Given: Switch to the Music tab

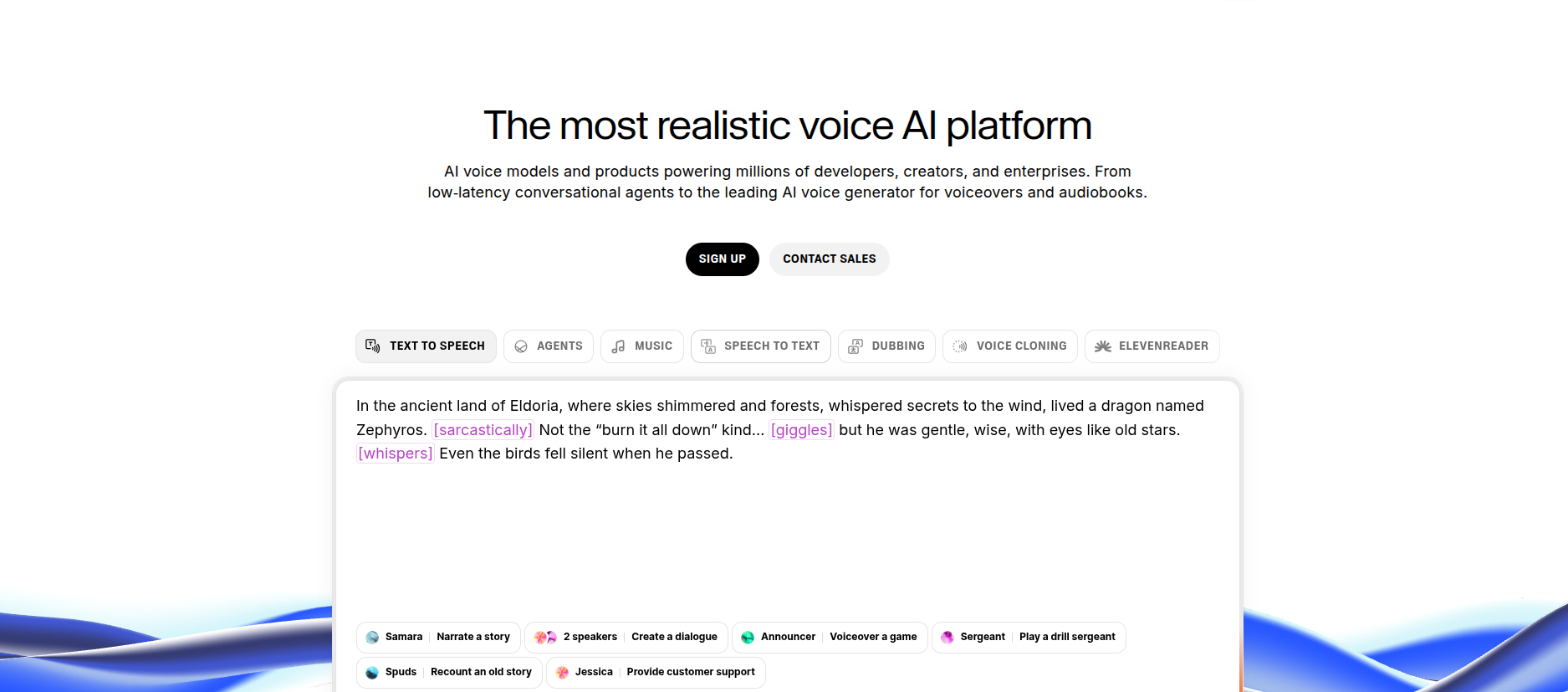Looking at the screenshot, I should pos(642,346).
